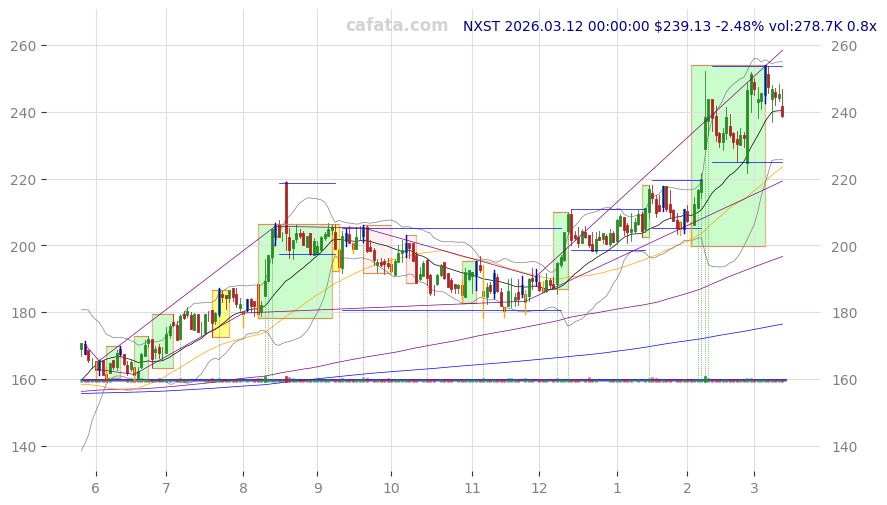Viewport: 887px width, 505px height.
Task: Click the green highlighted box between months 8 and 9
Action: point(295,271)
